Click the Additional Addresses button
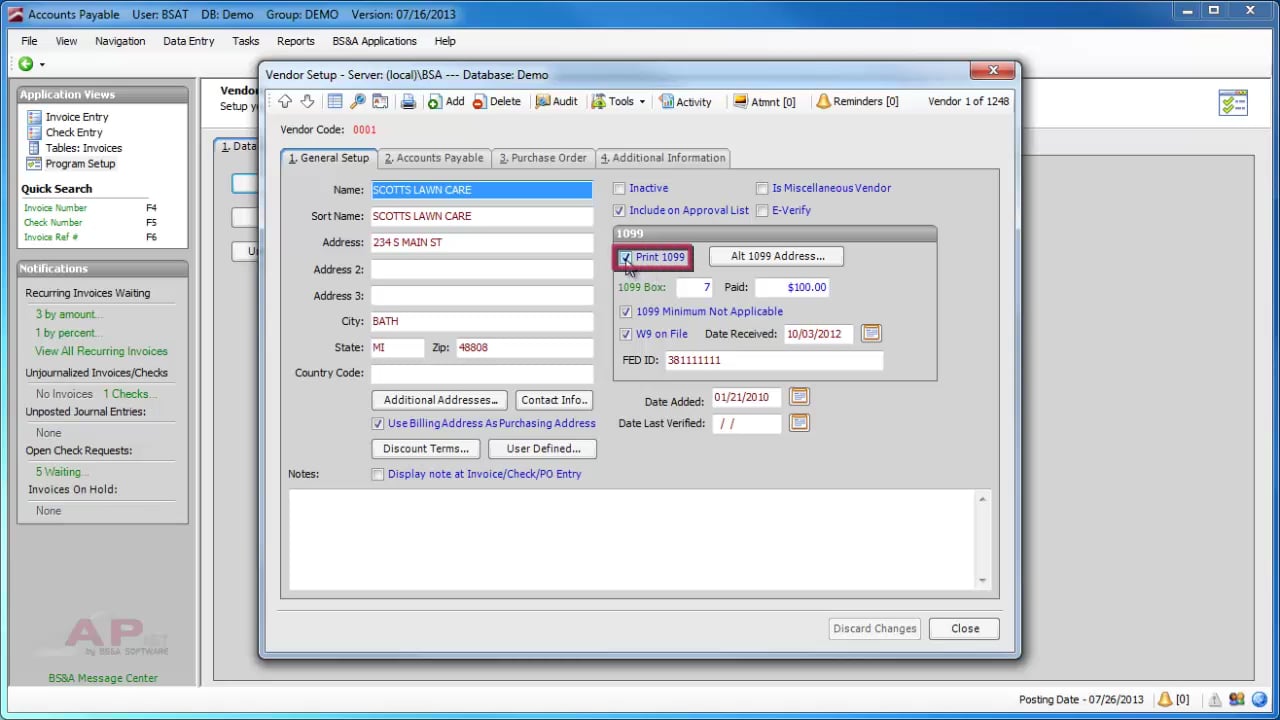 [x=440, y=400]
